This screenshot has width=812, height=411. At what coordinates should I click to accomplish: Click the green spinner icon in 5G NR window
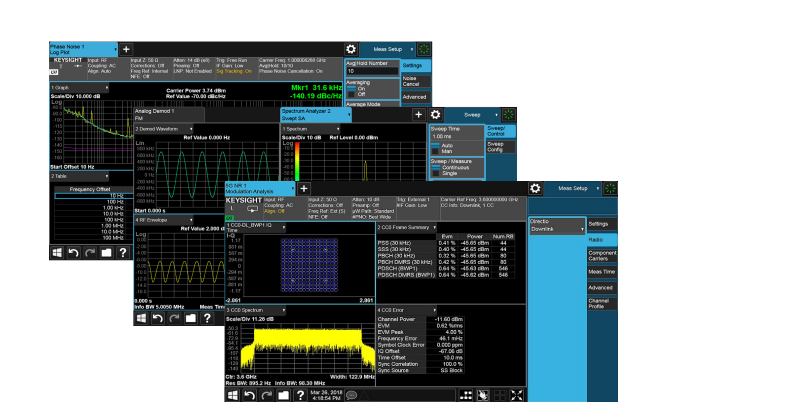[611, 188]
